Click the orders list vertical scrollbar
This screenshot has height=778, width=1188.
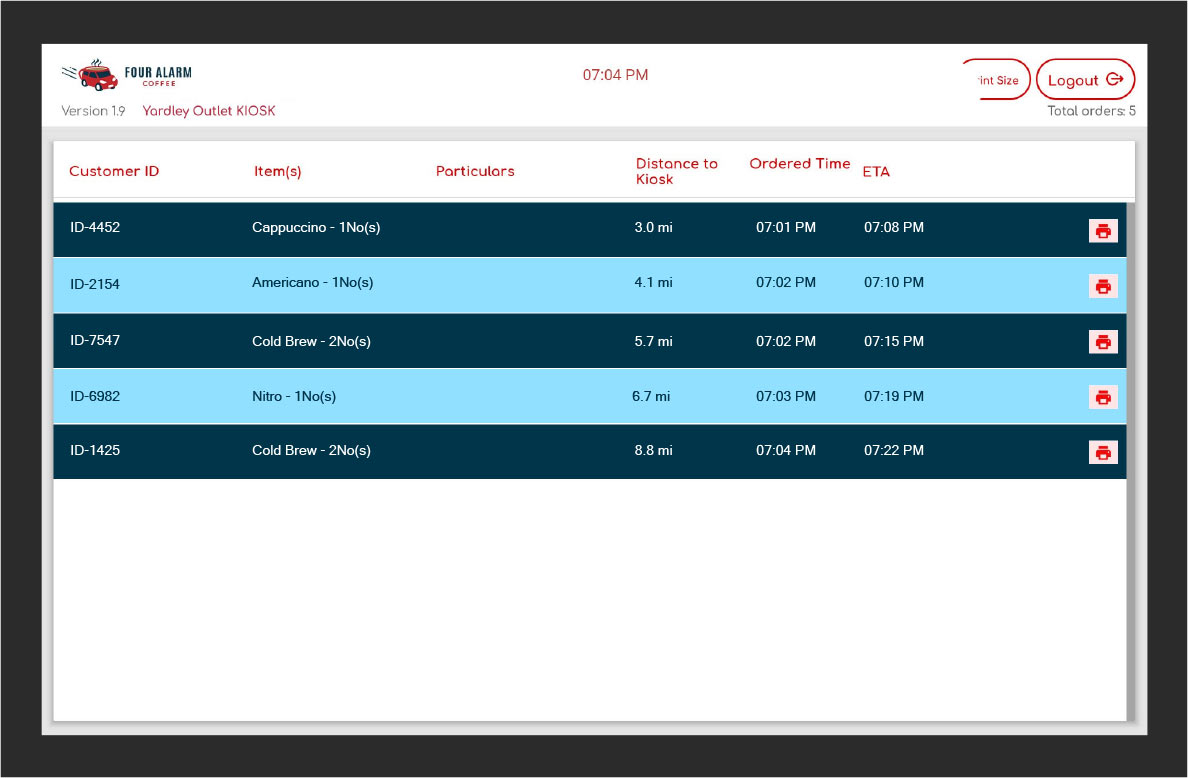[x=1131, y=460]
